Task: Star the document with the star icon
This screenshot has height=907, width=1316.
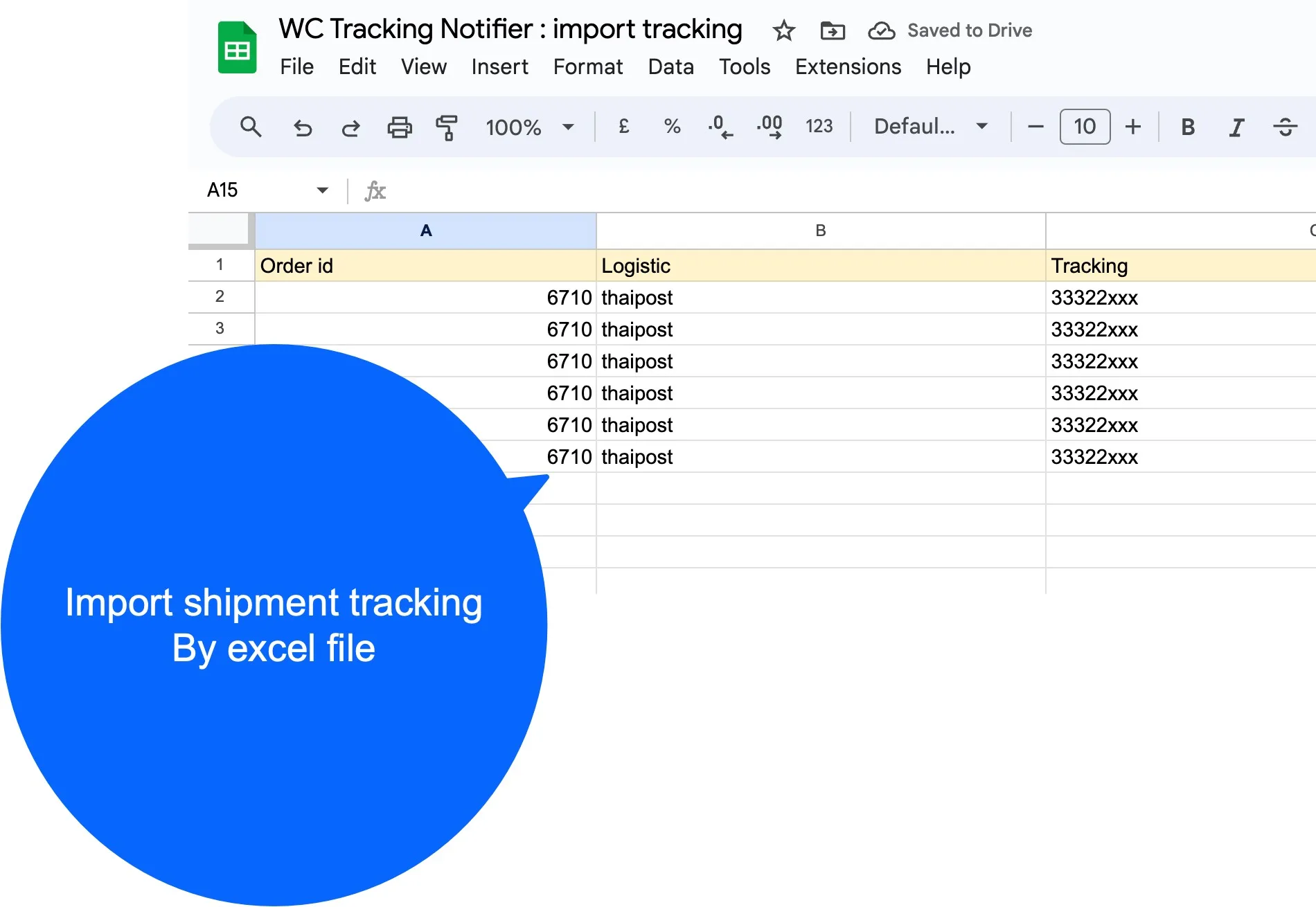Action: click(x=784, y=31)
